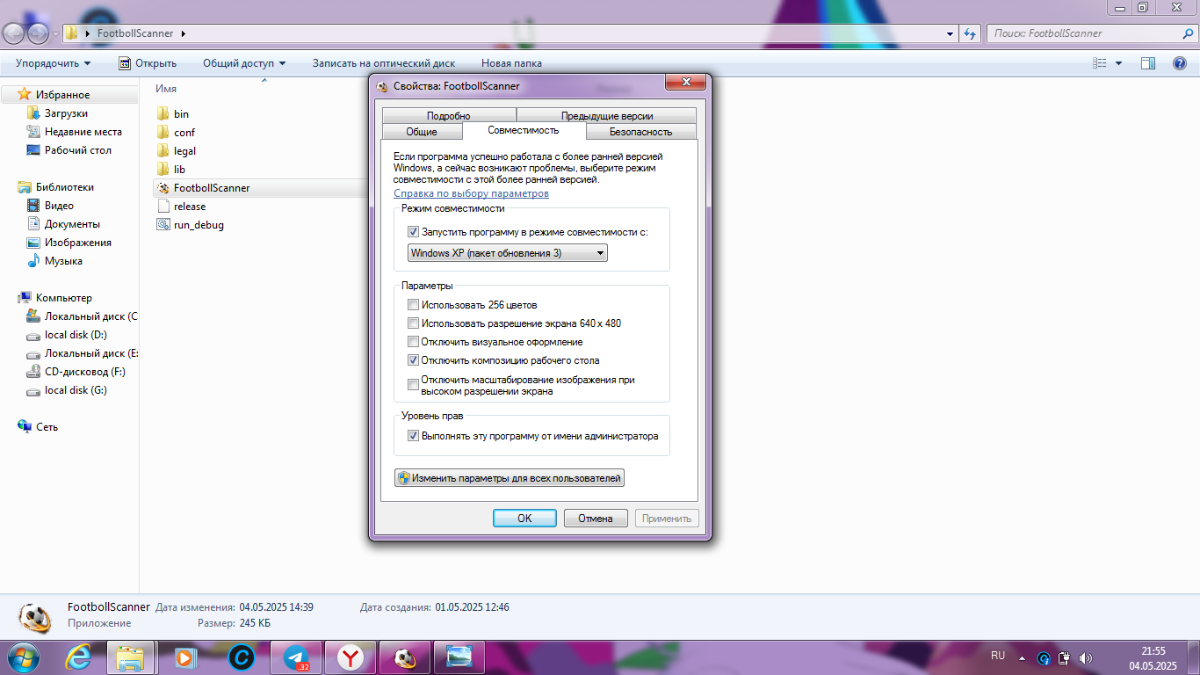The width and height of the screenshot is (1200, 675).
Task: Toggle compatibility mode checkbox
Action: 414,232
